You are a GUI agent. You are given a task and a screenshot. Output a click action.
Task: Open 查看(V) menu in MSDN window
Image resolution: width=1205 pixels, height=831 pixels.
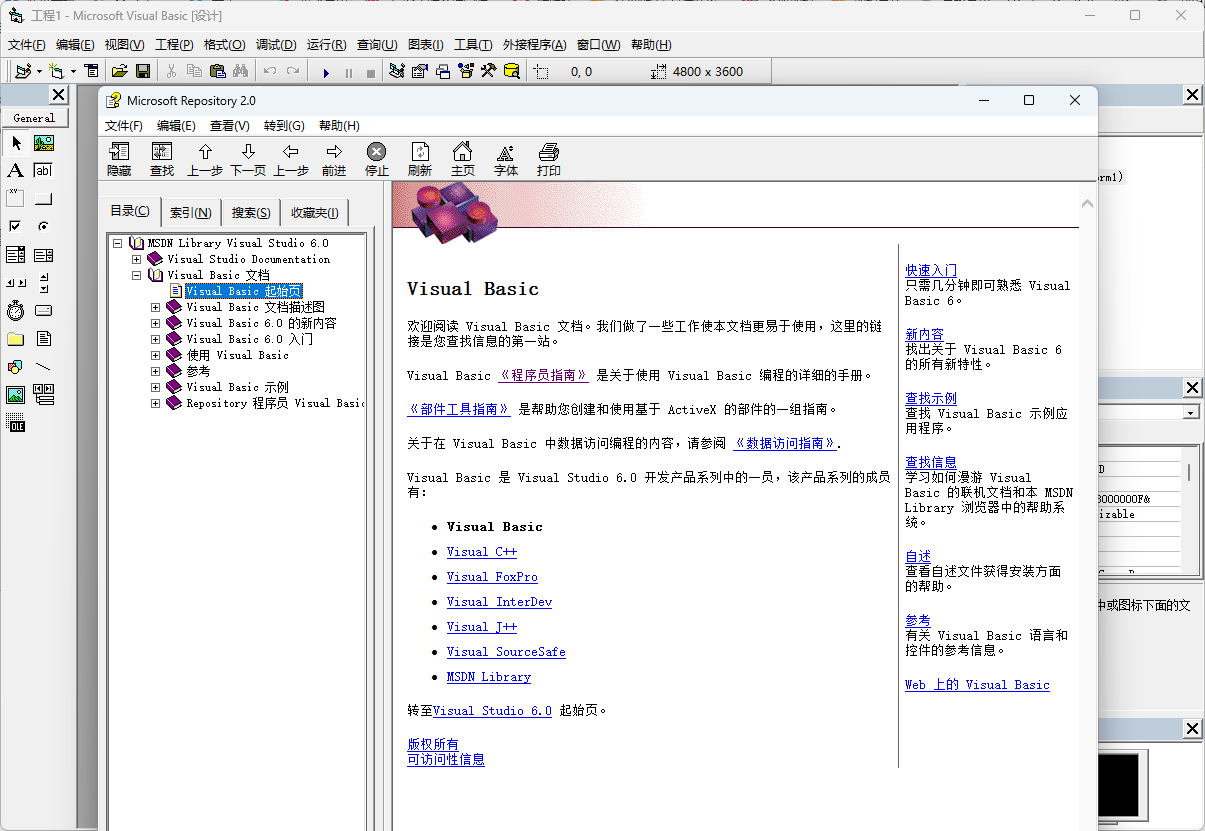[x=229, y=125]
